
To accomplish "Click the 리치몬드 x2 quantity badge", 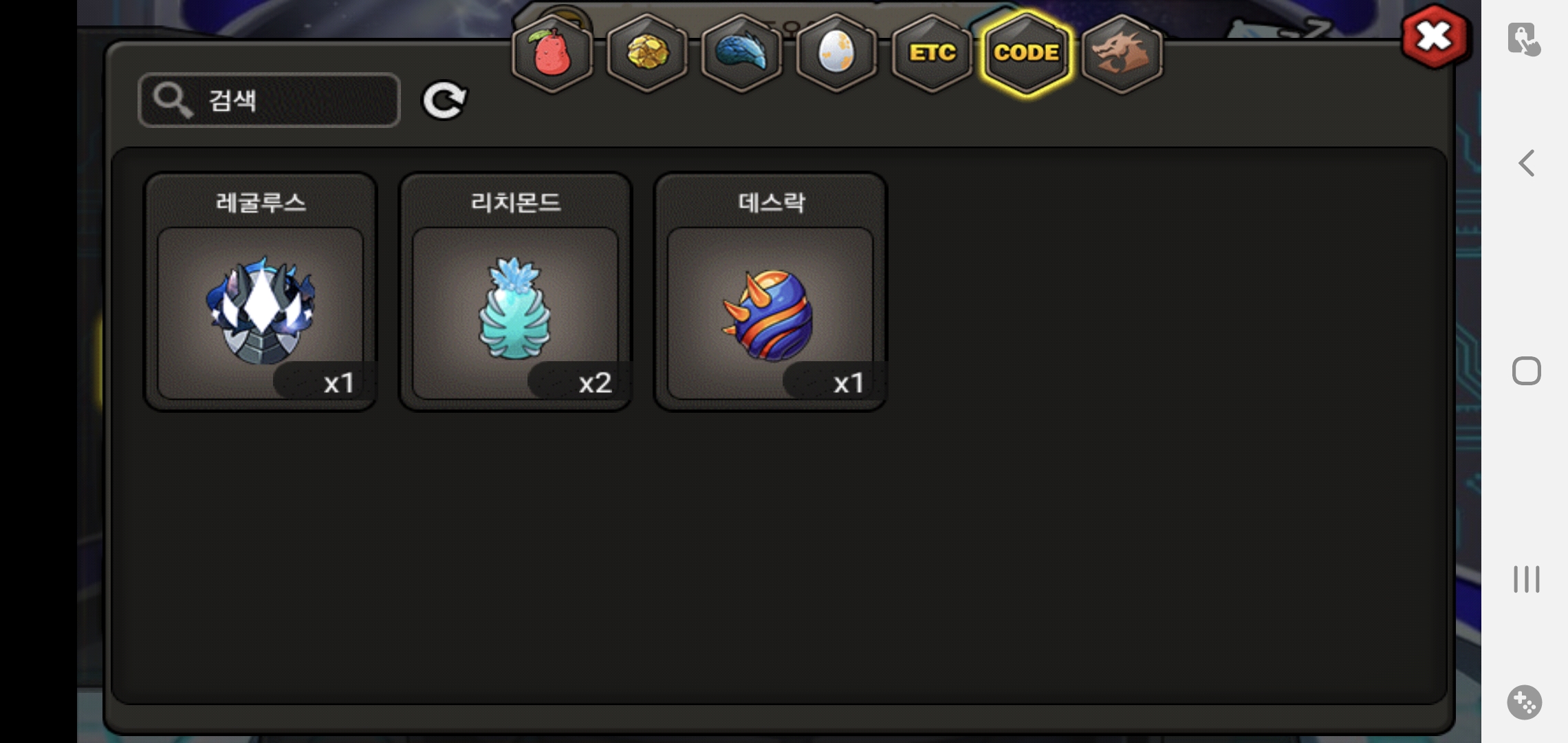I will pyautogui.click(x=580, y=381).
